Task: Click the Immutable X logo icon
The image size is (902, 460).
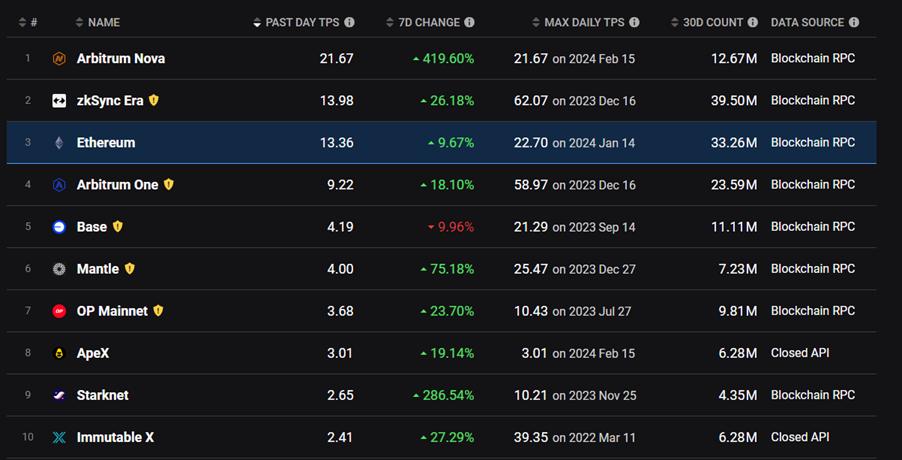Action: pyautogui.click(x=59, y=438)
